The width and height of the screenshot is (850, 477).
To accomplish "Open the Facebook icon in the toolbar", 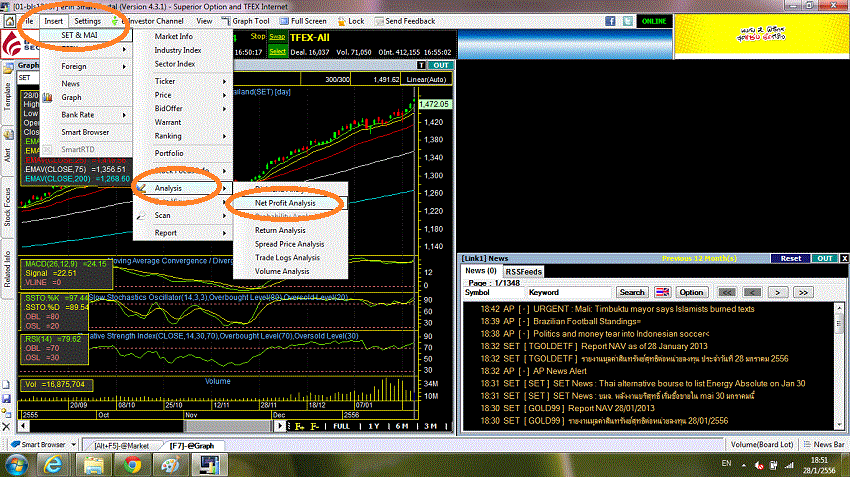I will click(x=610, y=21).
